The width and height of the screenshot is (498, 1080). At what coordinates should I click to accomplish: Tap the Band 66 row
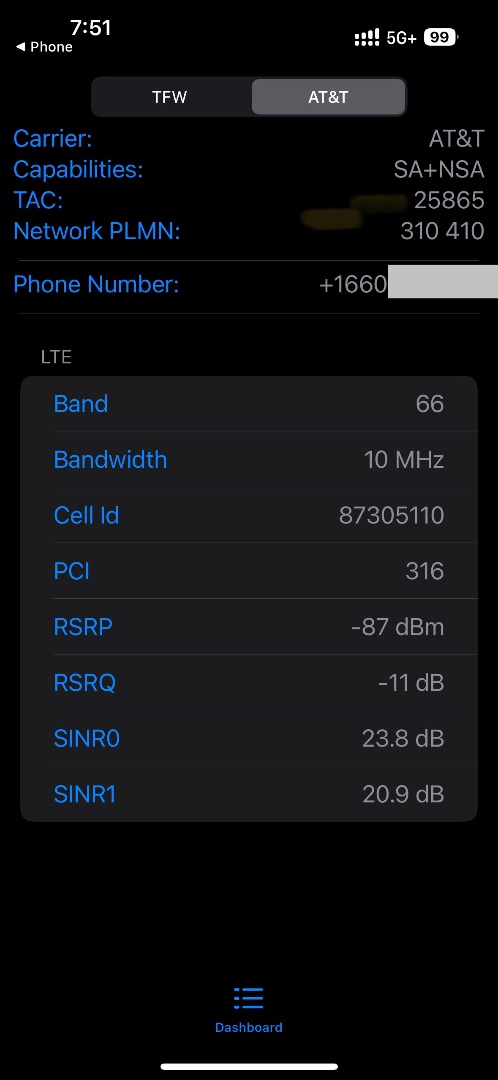tap(249, 404)
